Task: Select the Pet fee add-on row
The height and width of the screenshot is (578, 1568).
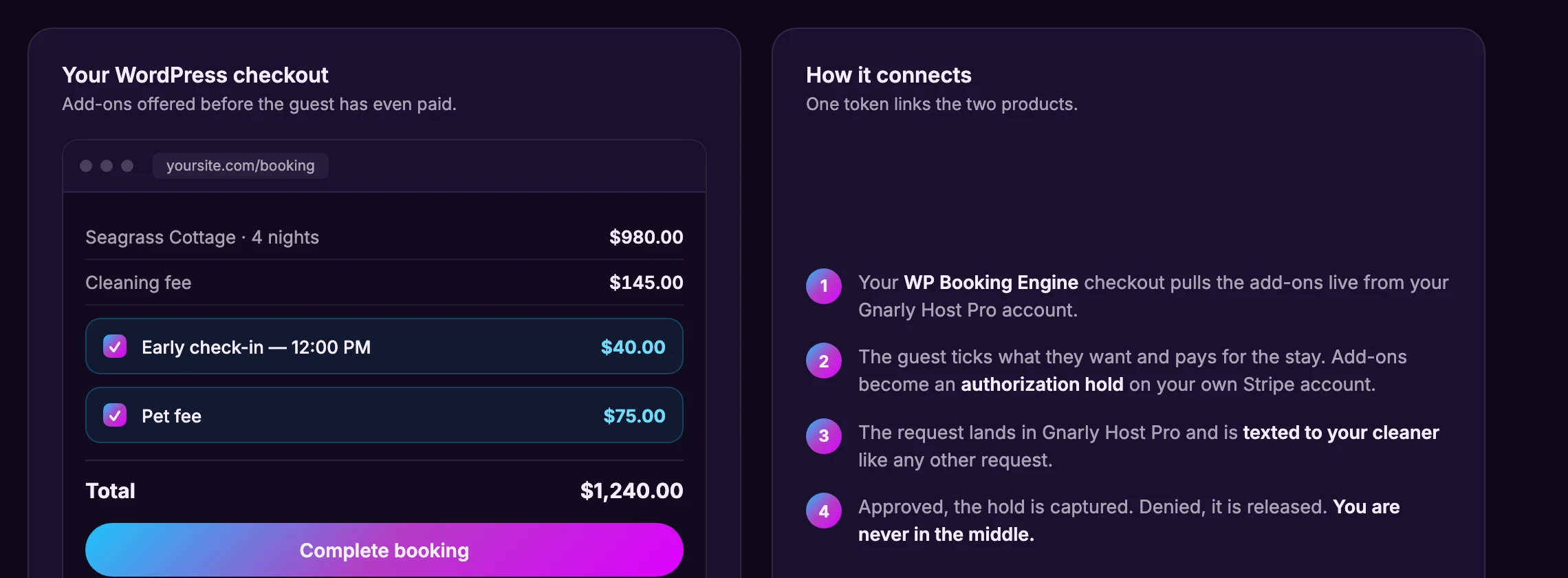Action: click(x=384, y=415)
